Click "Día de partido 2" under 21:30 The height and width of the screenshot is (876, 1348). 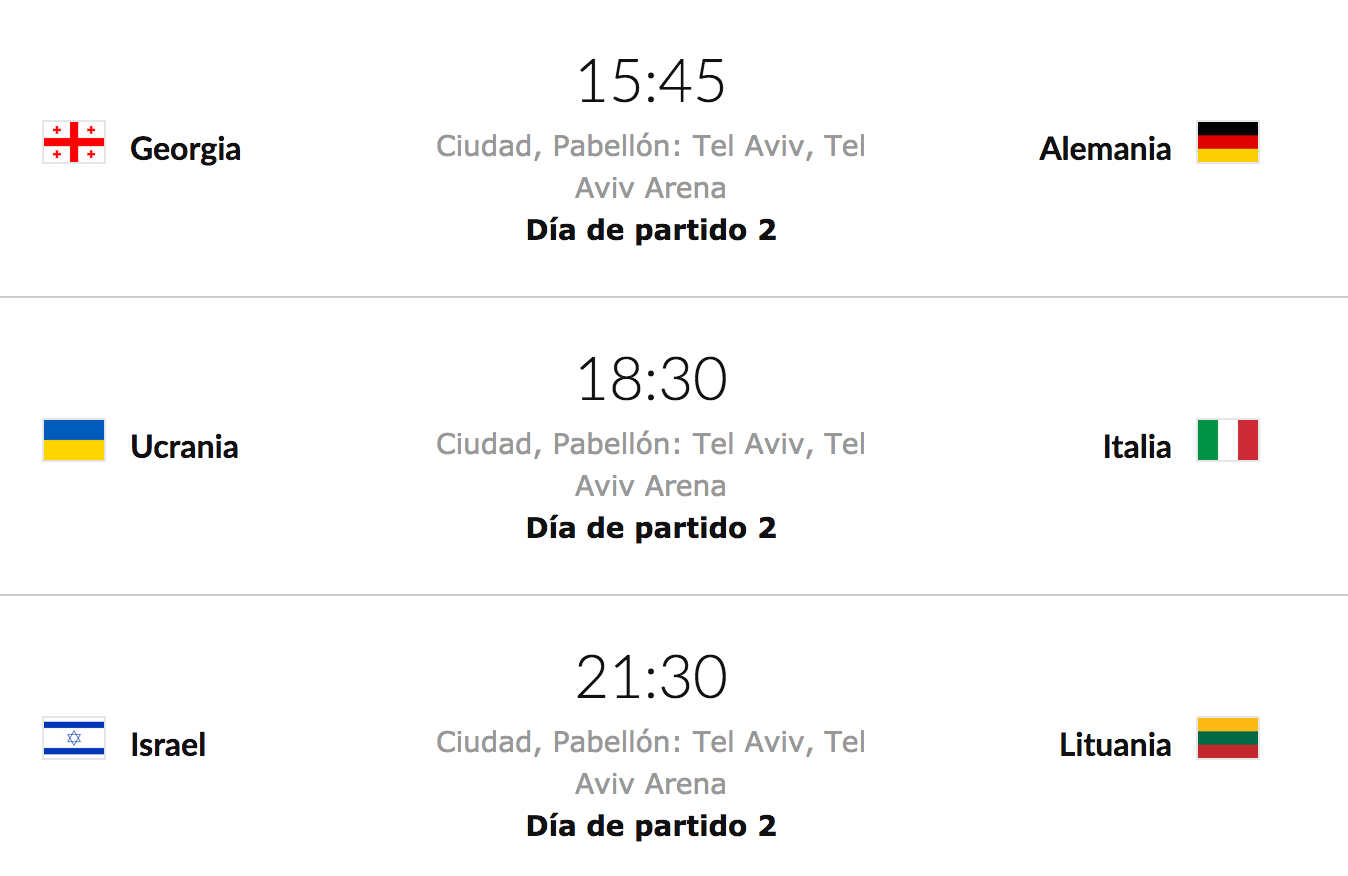click(x=651, y=827)
